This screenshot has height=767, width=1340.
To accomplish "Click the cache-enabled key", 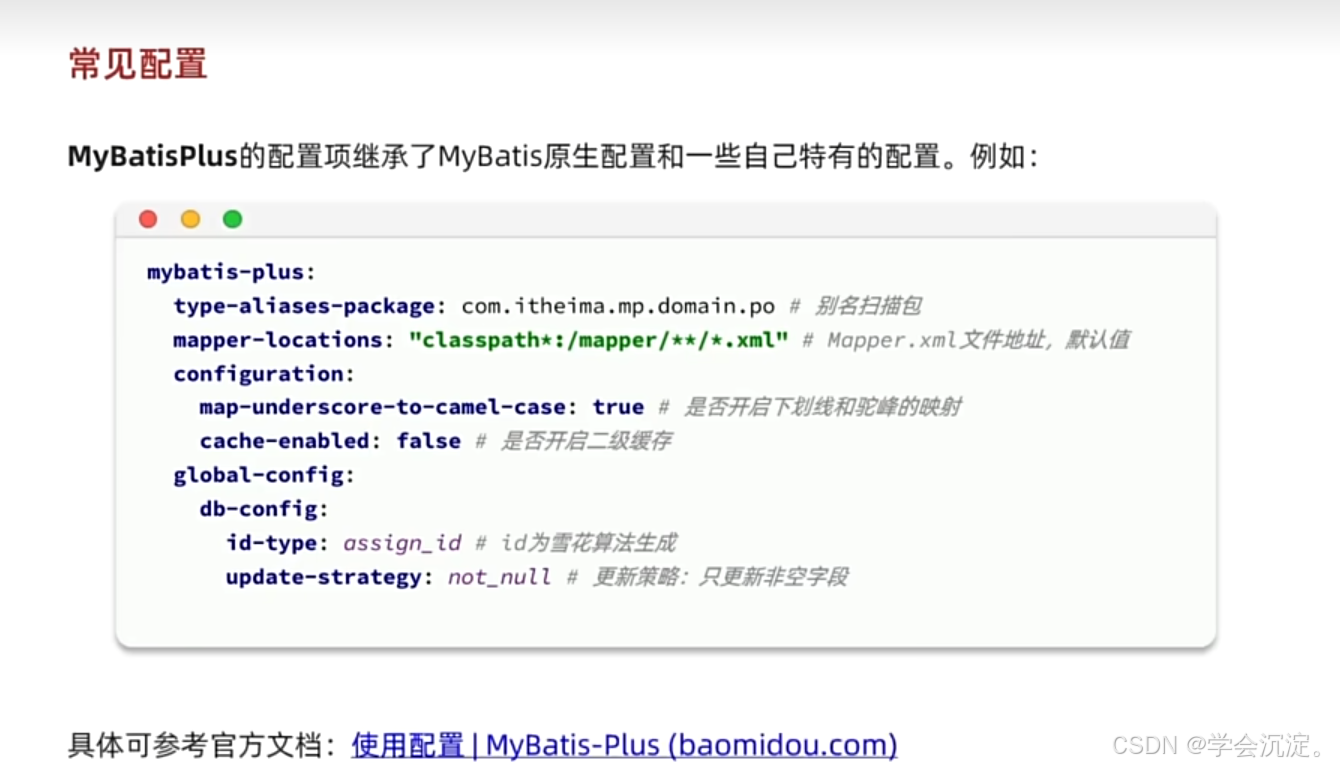I will 291,441.
